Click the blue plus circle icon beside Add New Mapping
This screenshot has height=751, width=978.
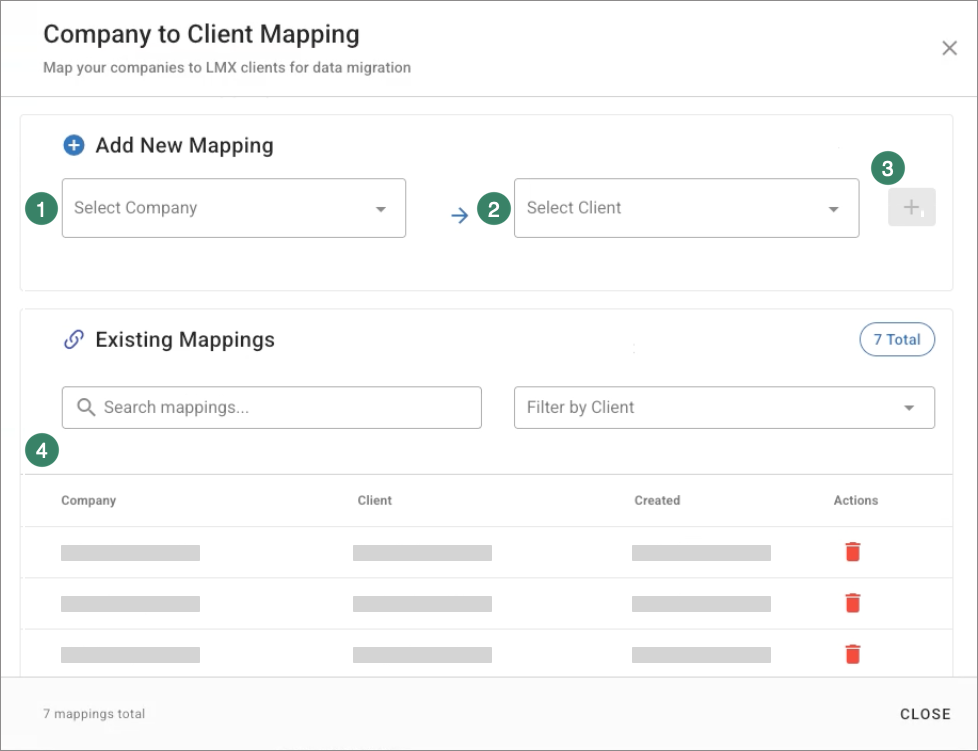(74, 146)
